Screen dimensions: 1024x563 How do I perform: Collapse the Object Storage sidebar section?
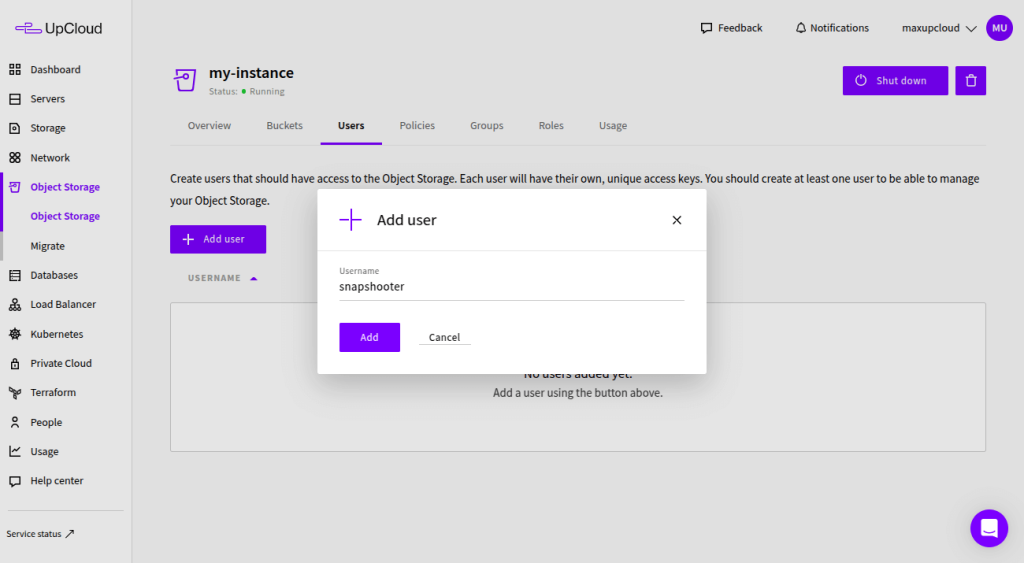click(x=64, y=187)
